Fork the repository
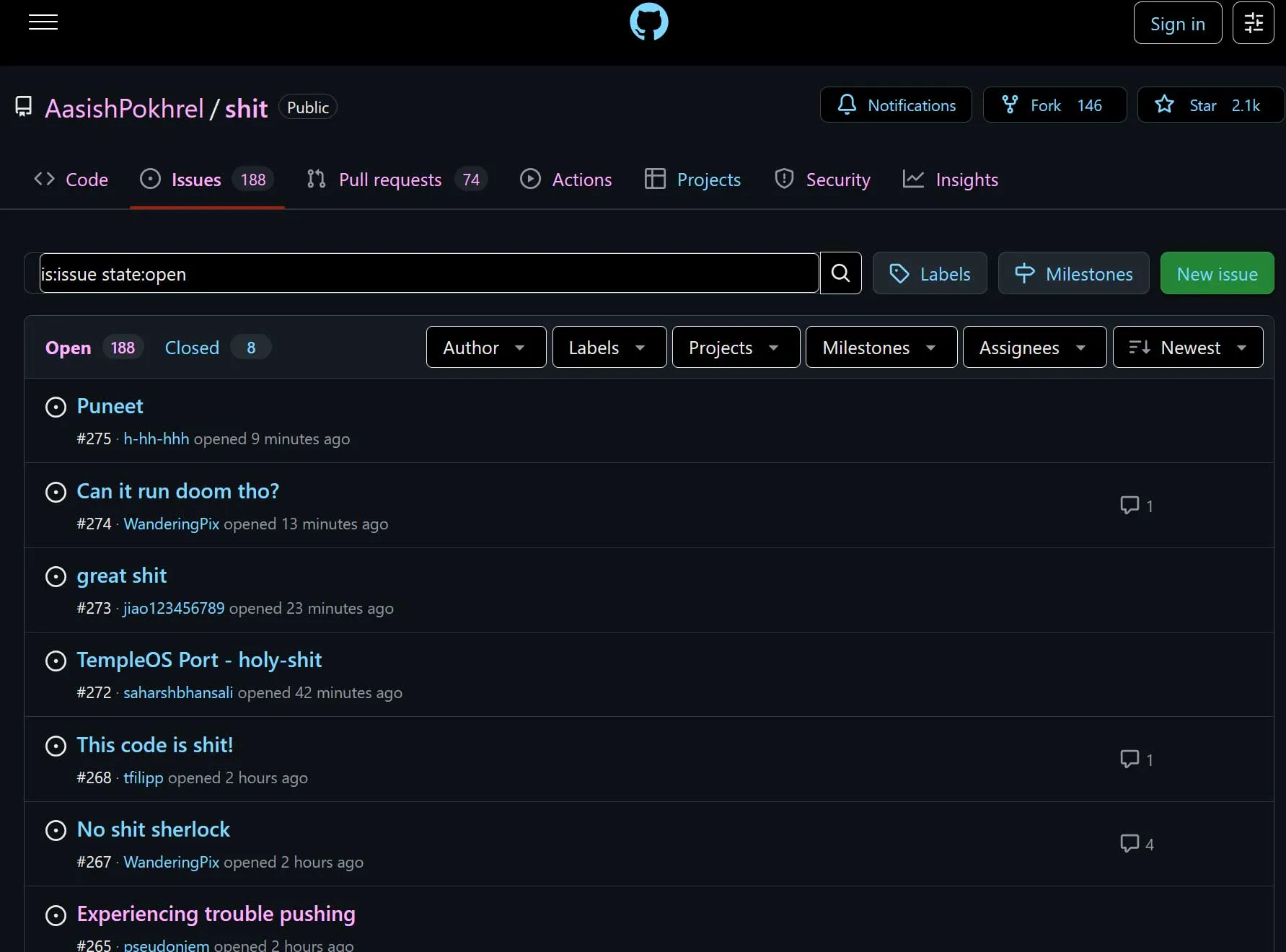1286x952 pixels. click(1054, 105)
